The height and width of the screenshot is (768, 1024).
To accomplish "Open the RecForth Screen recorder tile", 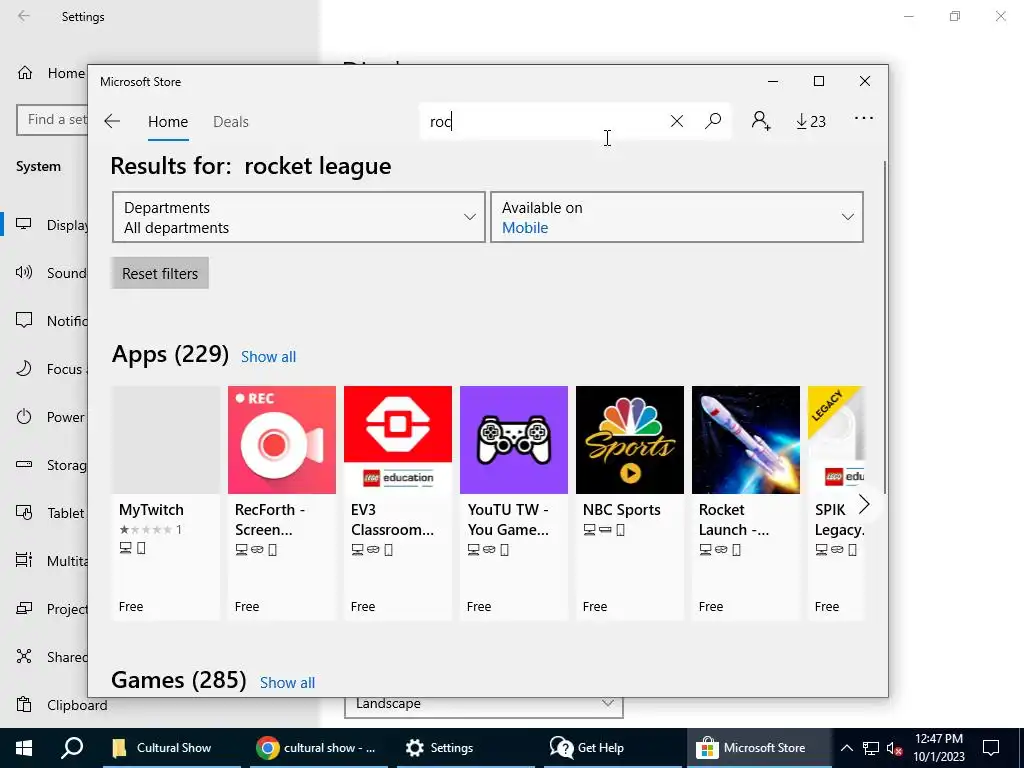I will (x=281, y=503).
